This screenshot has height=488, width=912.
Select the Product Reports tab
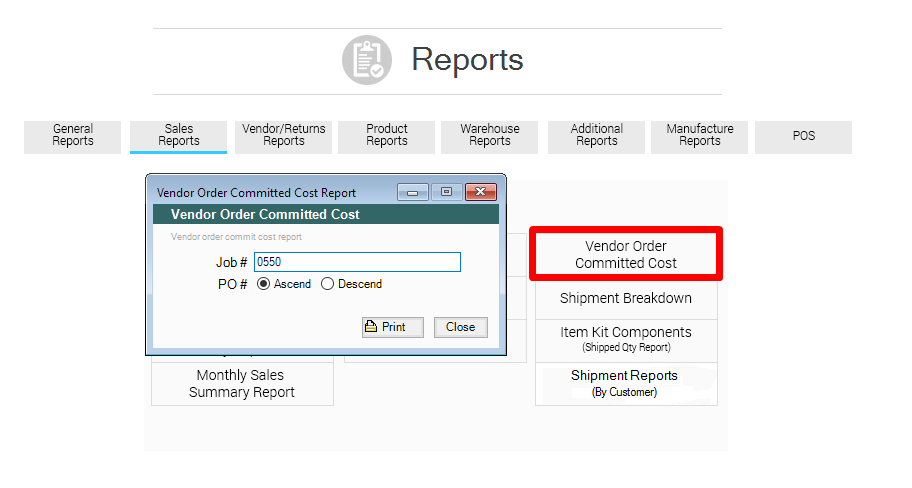click(x=387, y=136)
